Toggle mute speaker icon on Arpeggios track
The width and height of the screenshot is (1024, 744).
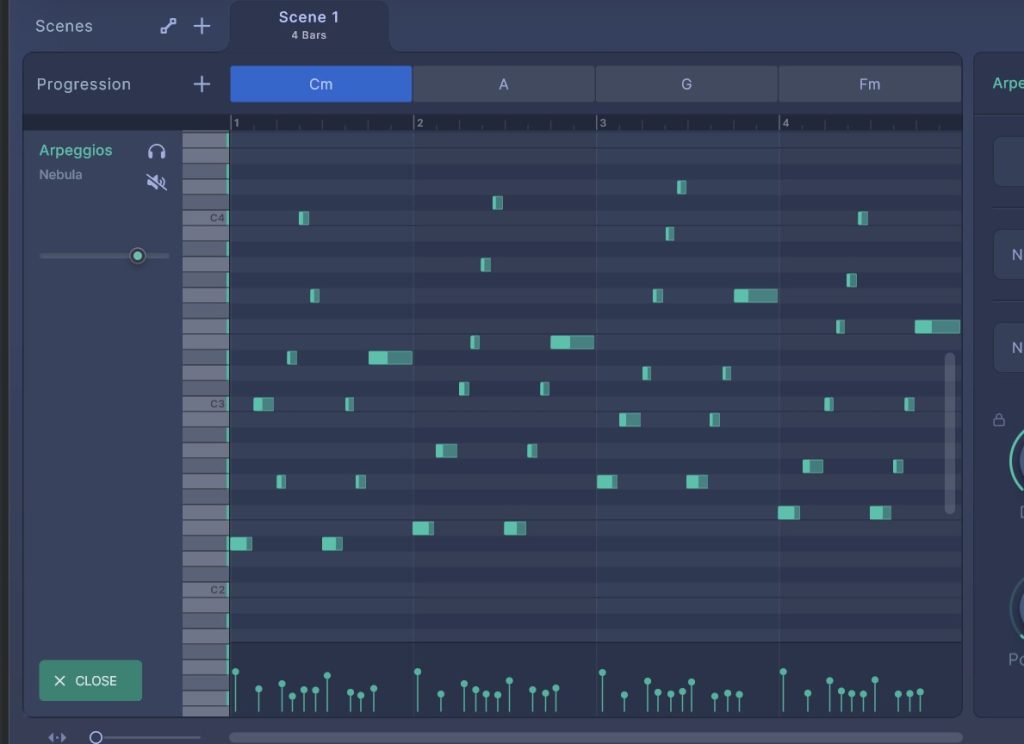tap(157, 181)
